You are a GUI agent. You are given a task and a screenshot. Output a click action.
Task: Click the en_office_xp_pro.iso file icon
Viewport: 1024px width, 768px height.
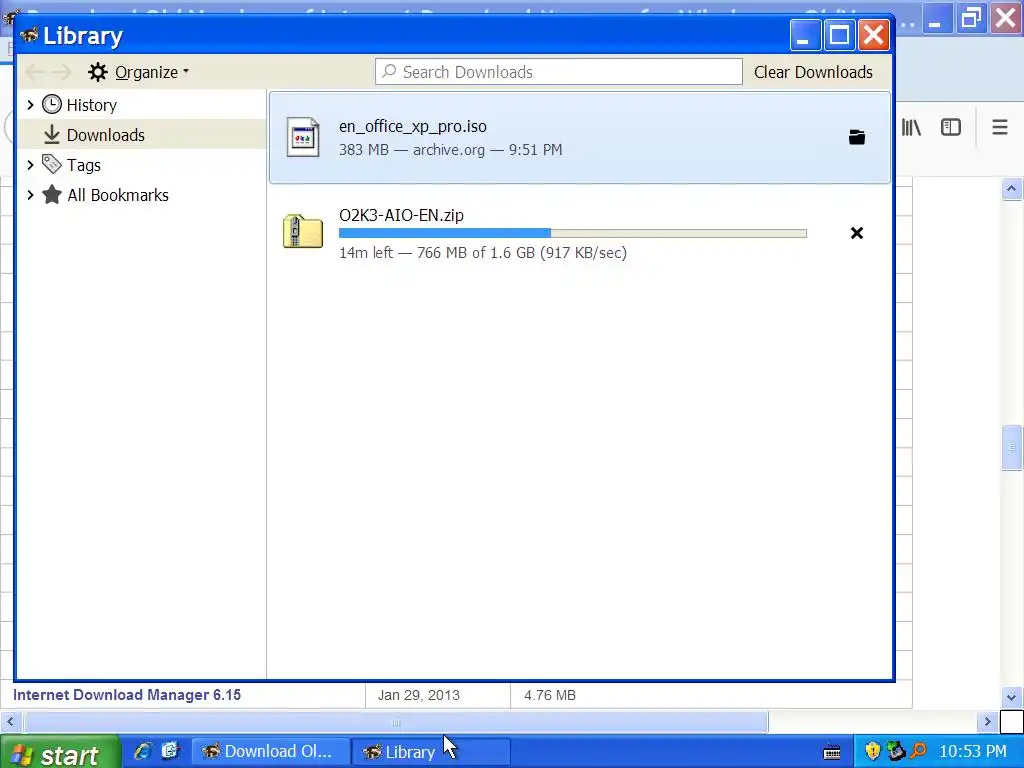(303, 137)
